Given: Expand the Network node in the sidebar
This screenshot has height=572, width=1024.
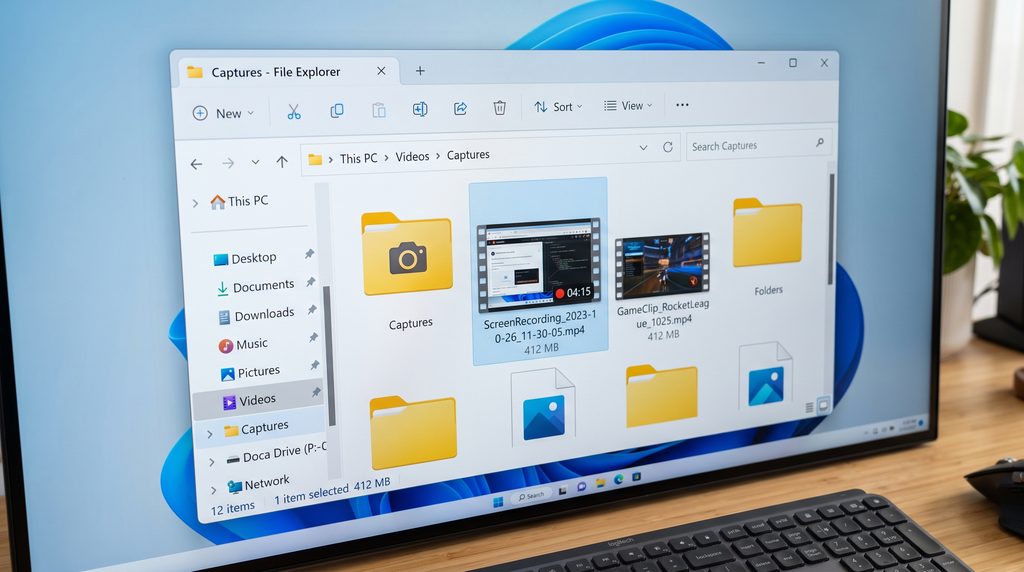Looking at the screenshot, I should pyautogui.click(x=214, y=490).
